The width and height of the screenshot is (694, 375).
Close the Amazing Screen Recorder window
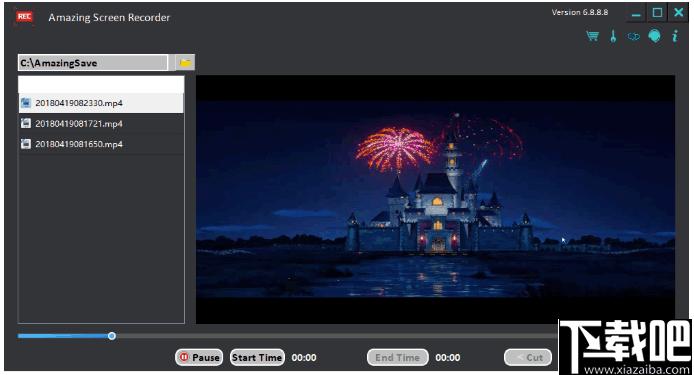tap(679, 13)
